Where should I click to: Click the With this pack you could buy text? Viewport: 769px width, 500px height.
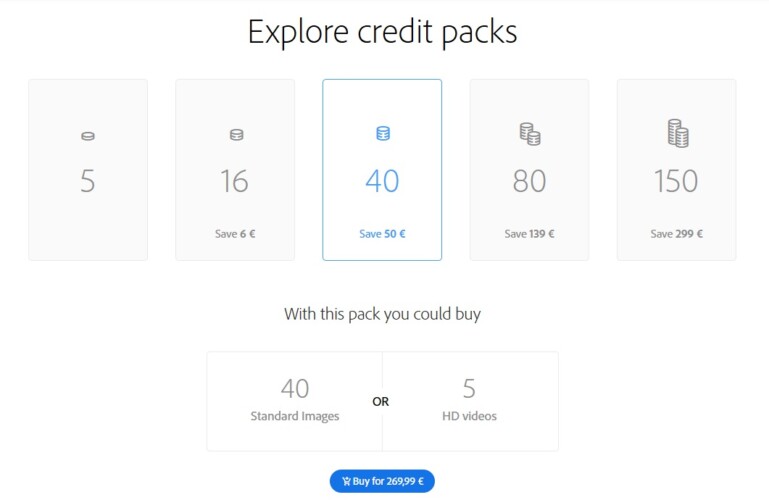pos(382,314)
